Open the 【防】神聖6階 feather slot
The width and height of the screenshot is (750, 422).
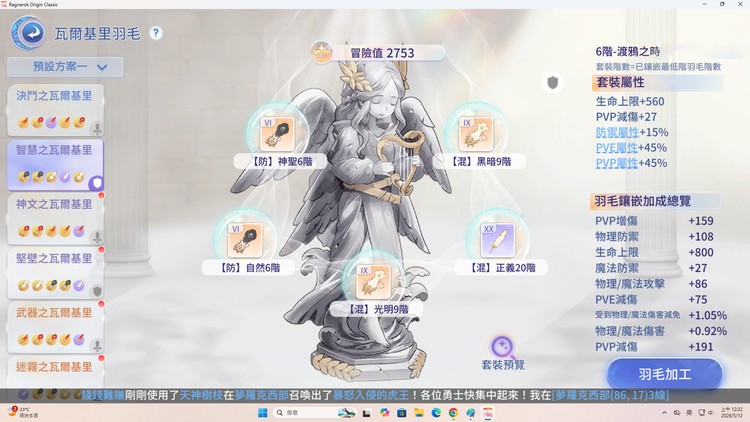[276, 134]
